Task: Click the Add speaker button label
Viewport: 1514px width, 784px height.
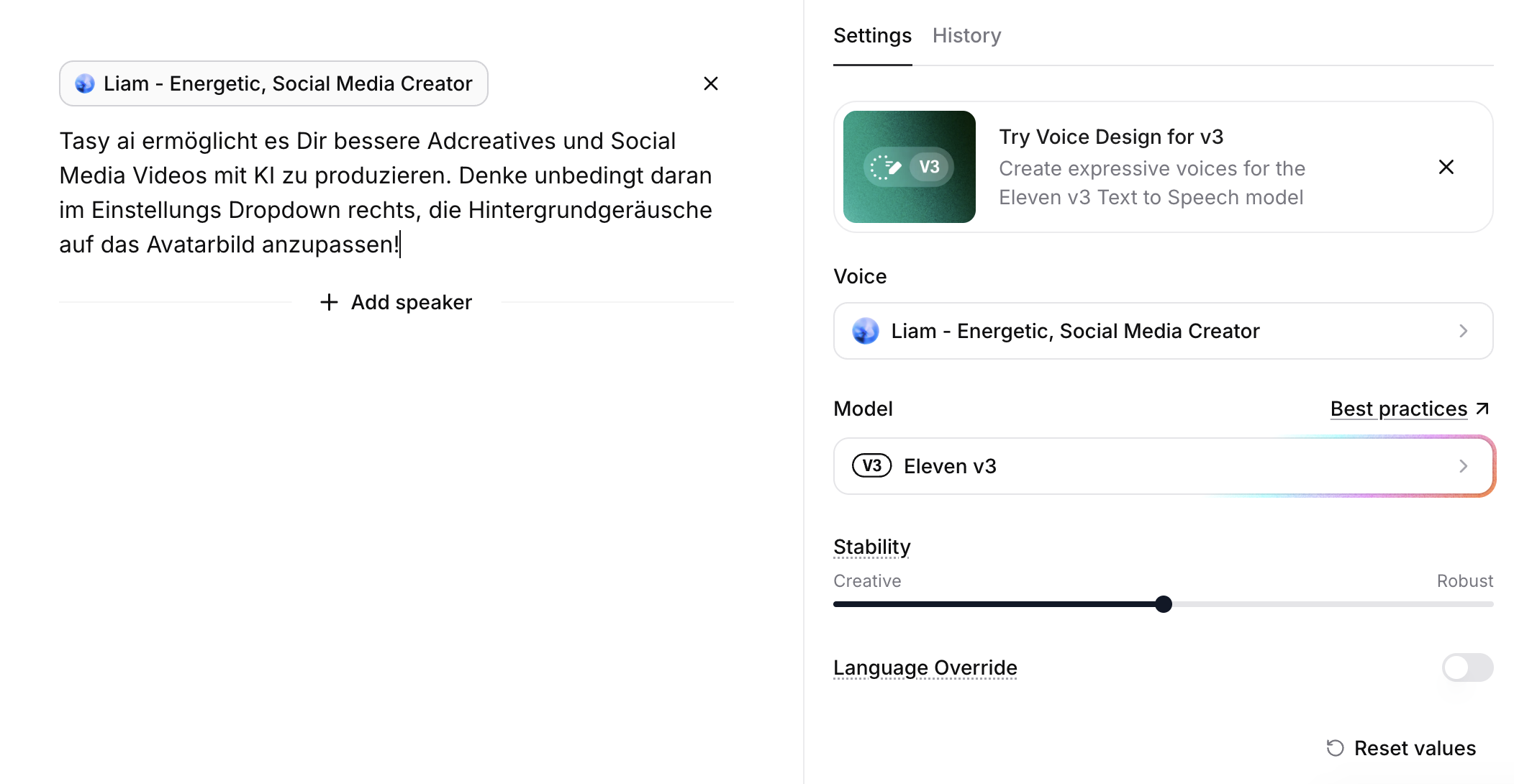Action: pos(411,302)
